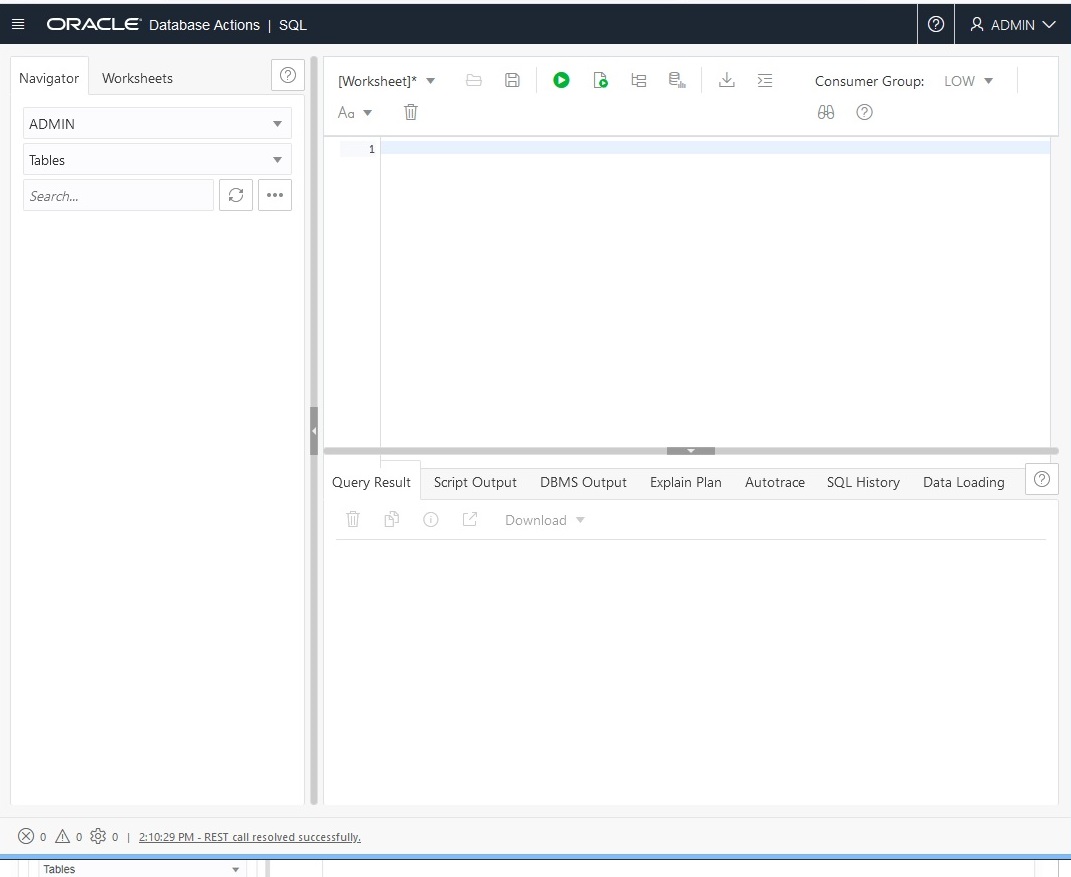1071x877 pixels.
Task: Click the Download Editor Content icon
Action: (x=727, y=81)
